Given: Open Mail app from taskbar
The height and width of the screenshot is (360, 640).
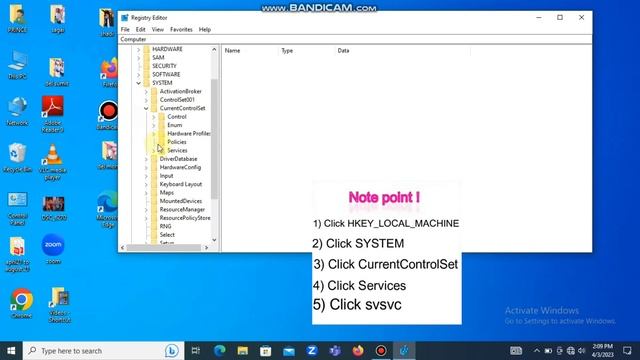Looking at the screenshot, I should coord(289,351).
